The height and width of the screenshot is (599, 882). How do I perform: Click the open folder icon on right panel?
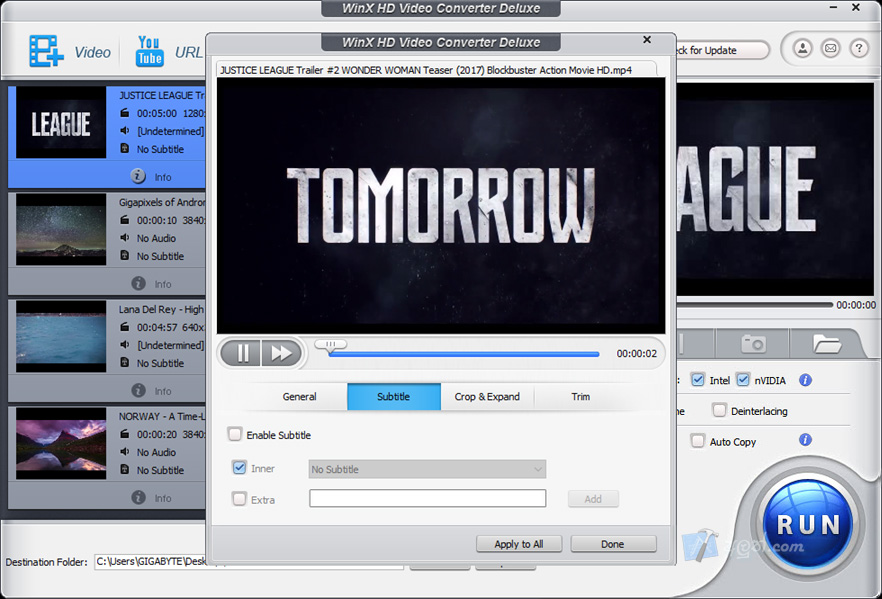click(829, 342)
